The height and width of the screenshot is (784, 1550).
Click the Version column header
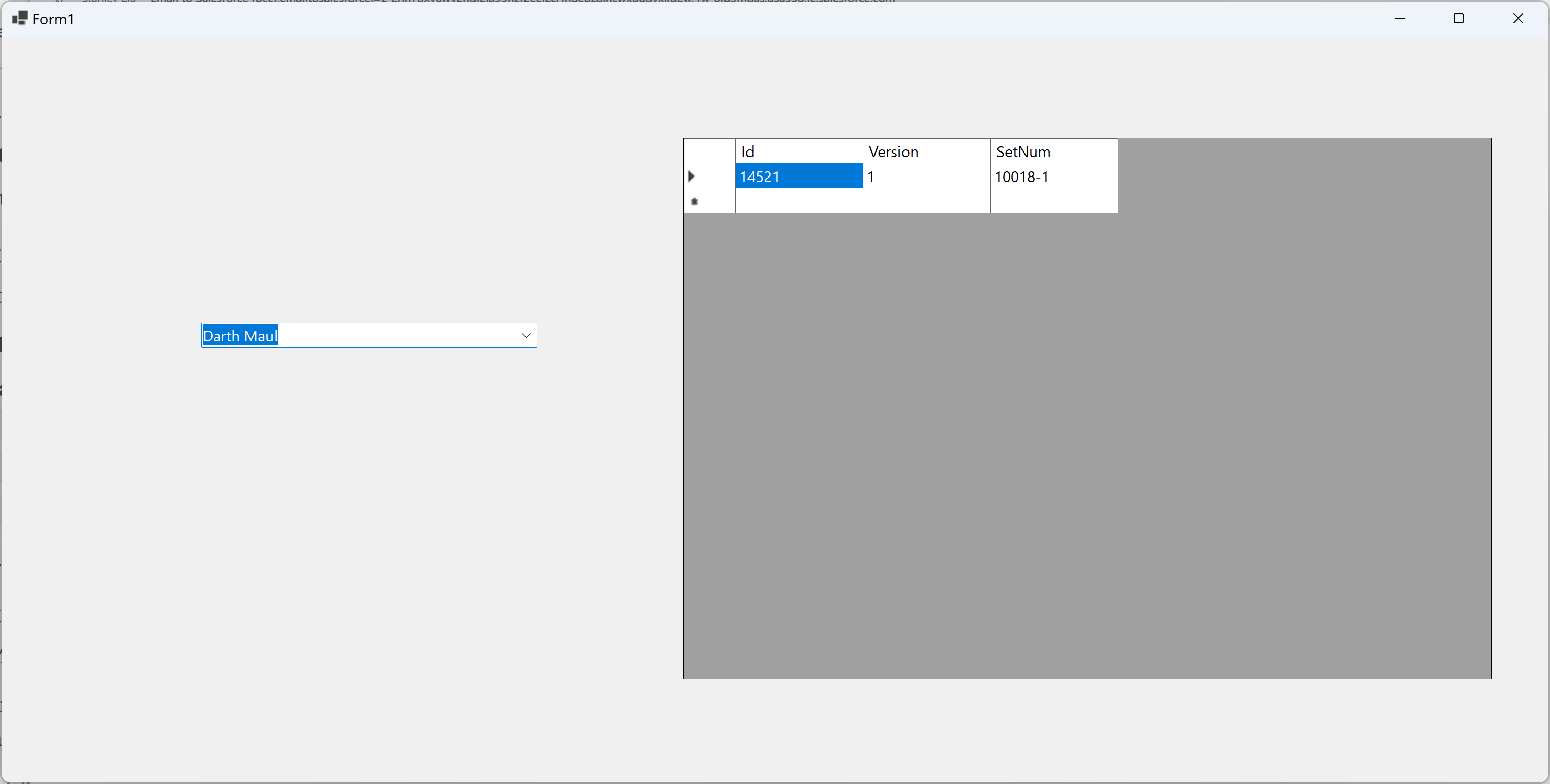tap(926, 151)
